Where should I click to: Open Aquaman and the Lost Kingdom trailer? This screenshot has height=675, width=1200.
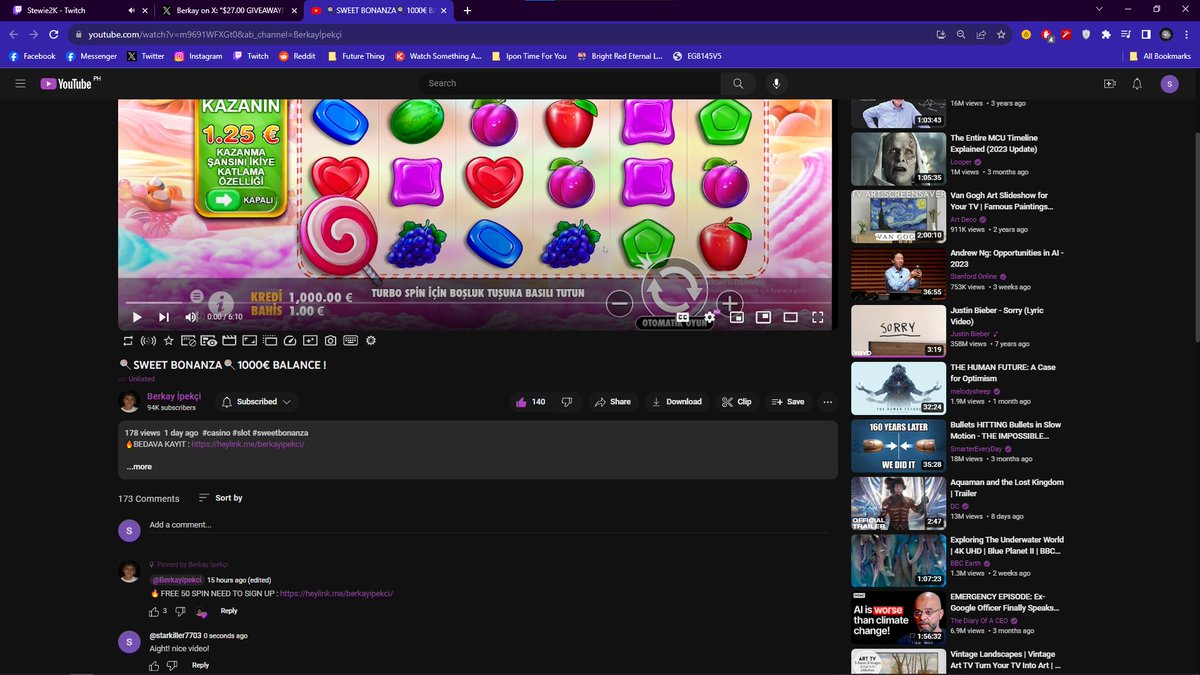tap(898, 503)
